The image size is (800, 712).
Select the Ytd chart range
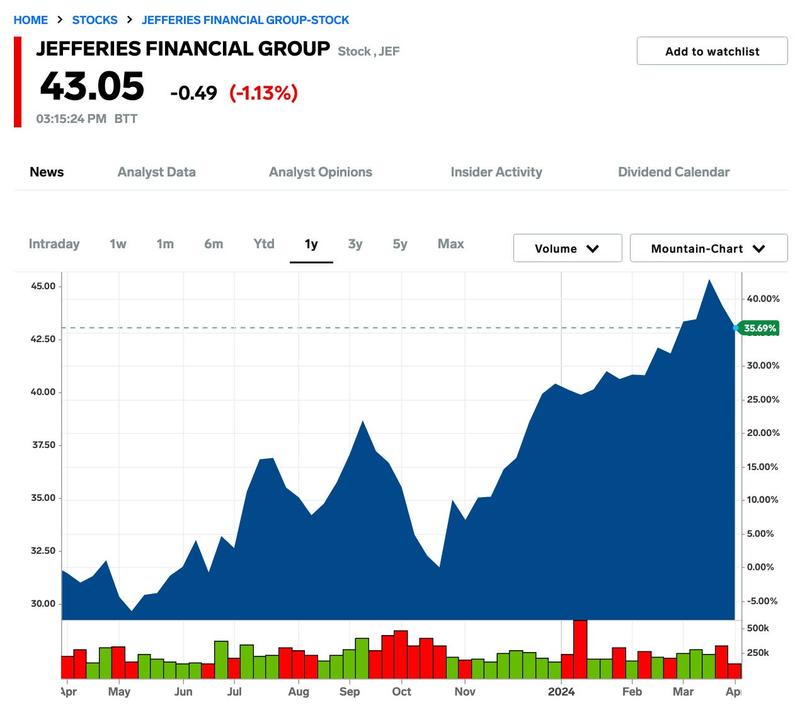pos(264,244)
